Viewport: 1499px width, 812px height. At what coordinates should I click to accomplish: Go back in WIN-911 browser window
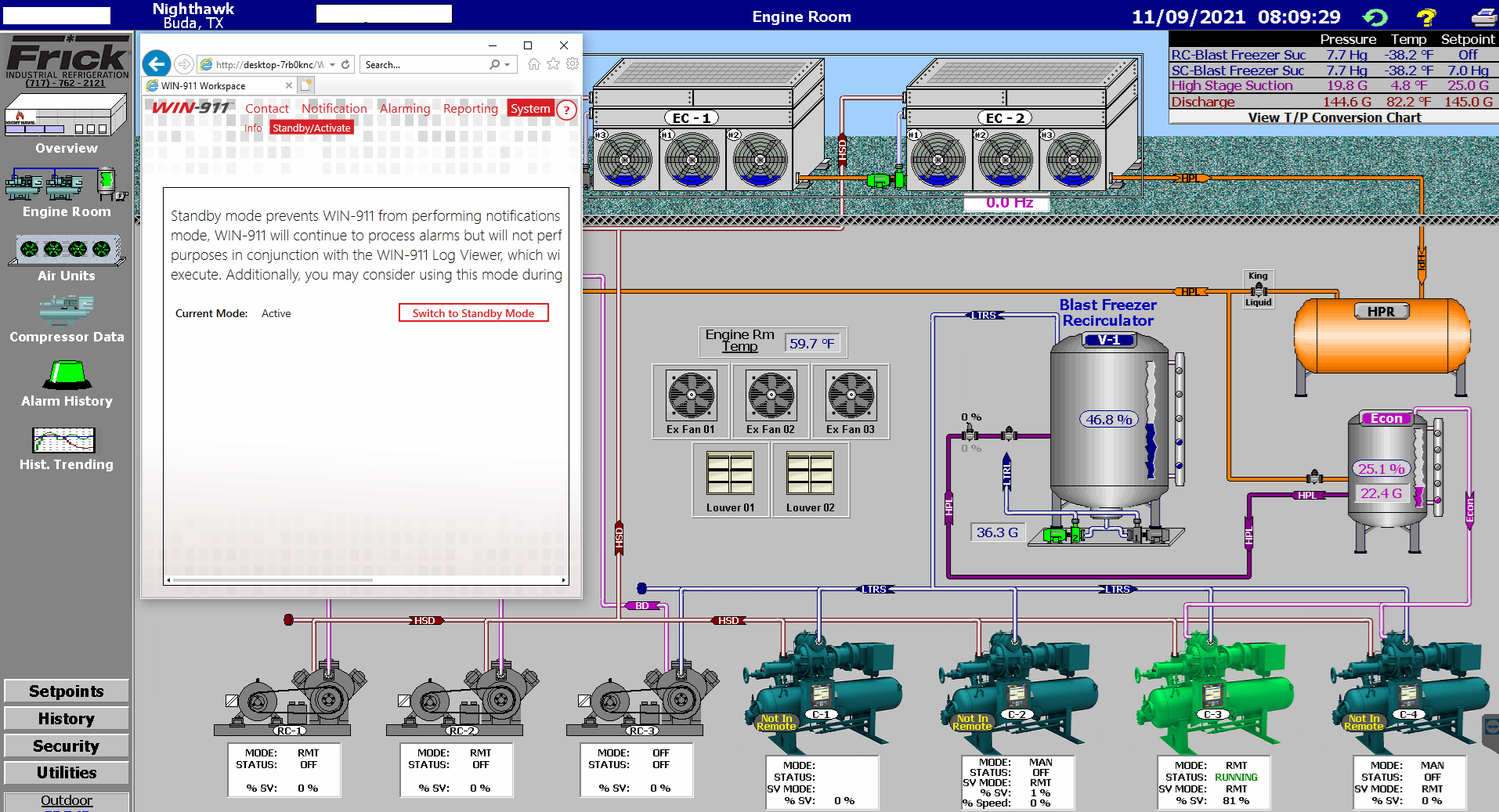pos(157,64)
